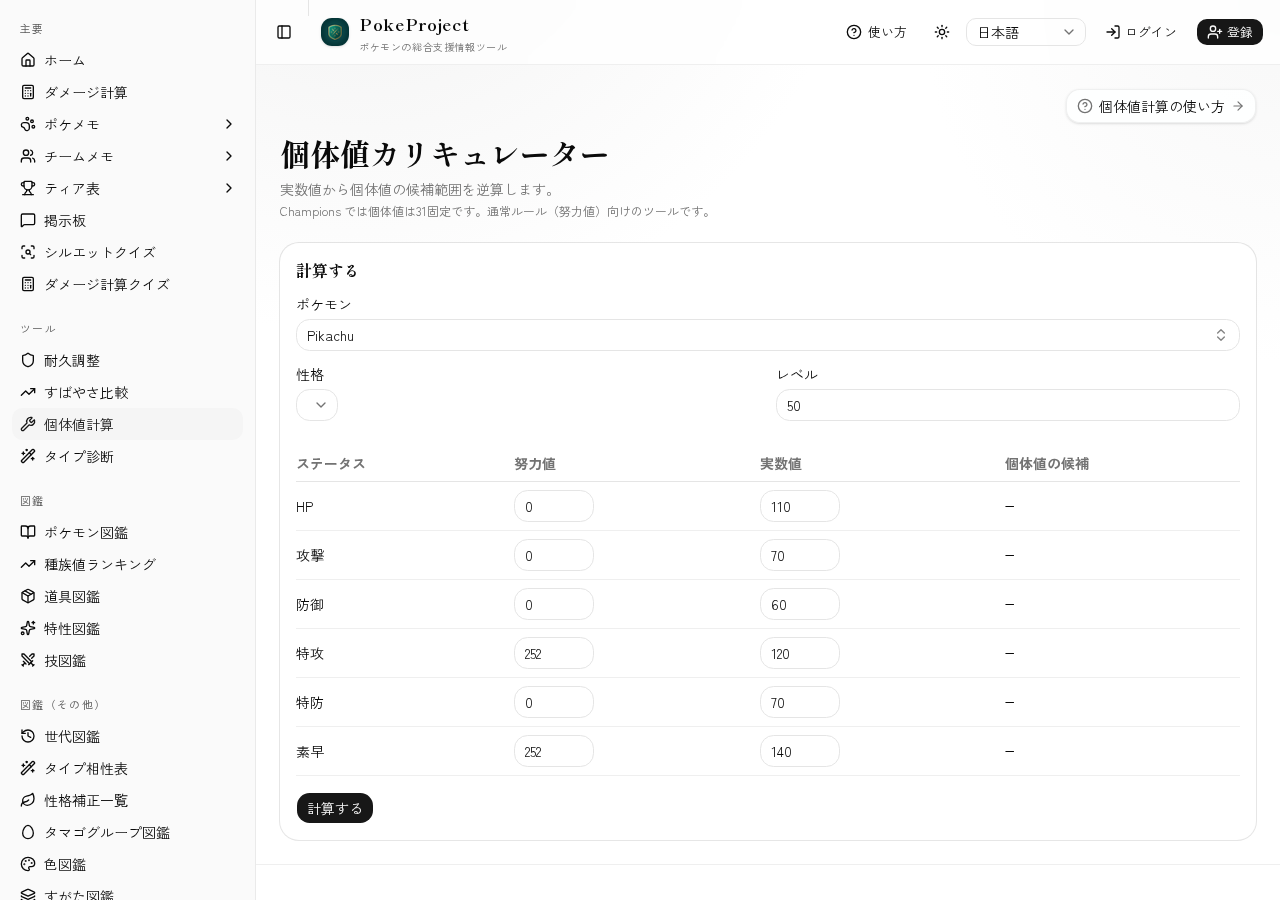Click the HP 努力値 input
1280x900 pixels.
point(554,506)
